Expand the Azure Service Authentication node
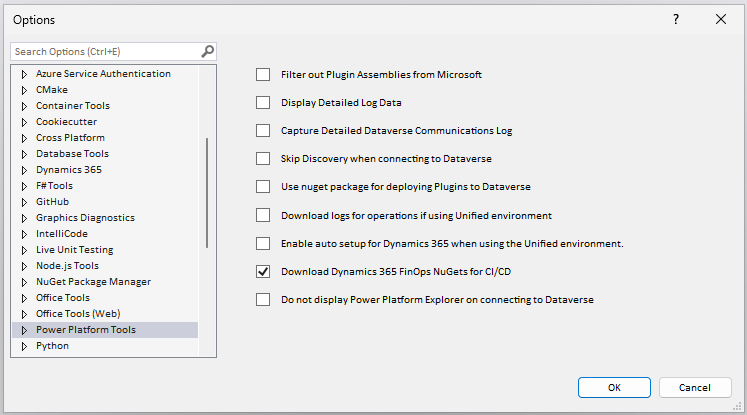747x415 pixels. coord(24,74)
